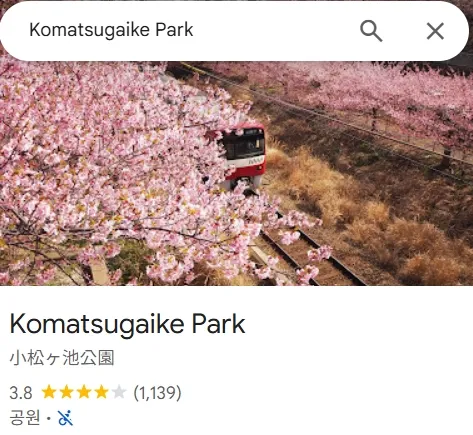Open the cherry blossom header photo
Image resolution: width=473 pixels, height=435 pixels.
[236, 173]
